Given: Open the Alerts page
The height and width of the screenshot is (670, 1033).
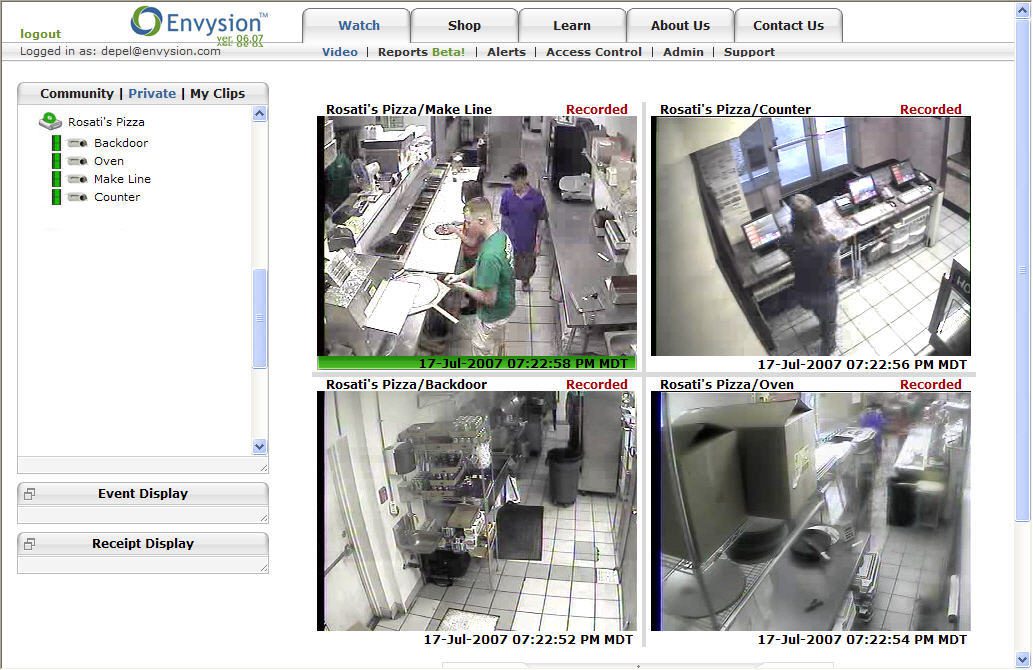Looking at the screenshot, I should [507, 52].
